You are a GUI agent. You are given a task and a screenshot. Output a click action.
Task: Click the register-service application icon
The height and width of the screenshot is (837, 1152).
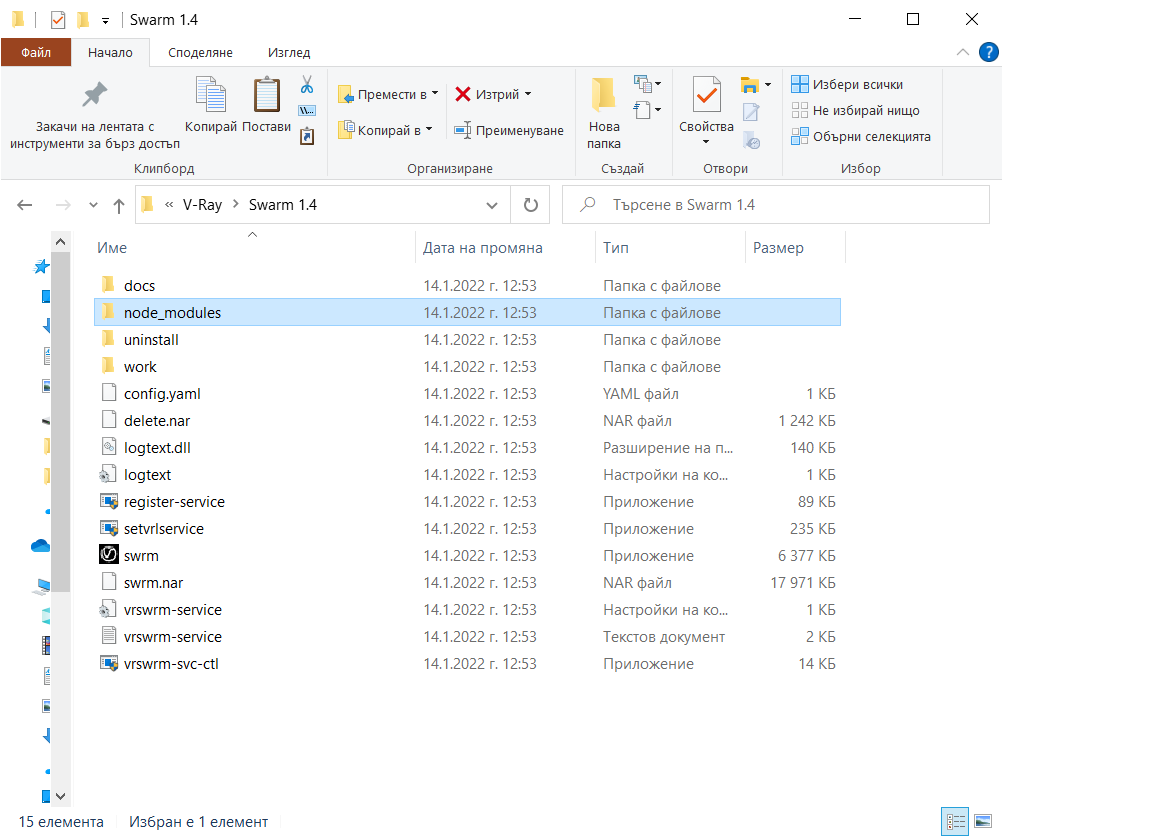point(109,501)
